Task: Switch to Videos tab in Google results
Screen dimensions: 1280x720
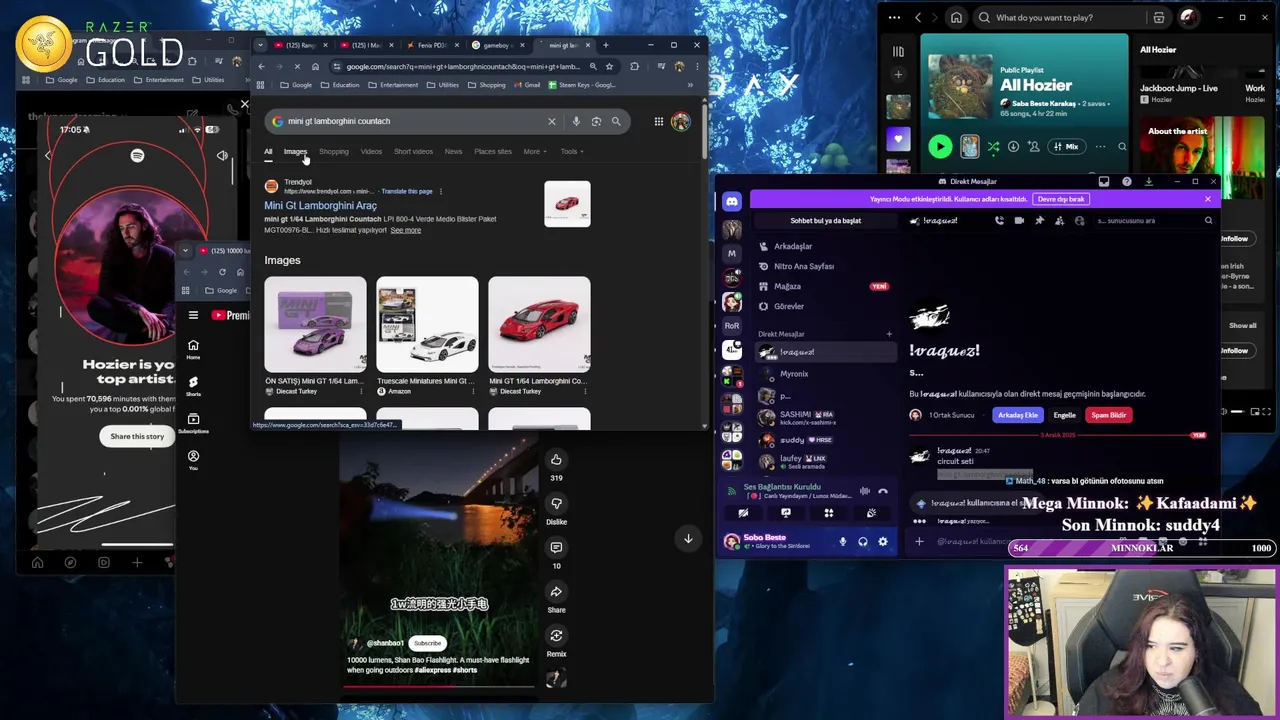Action: [371, 152]
